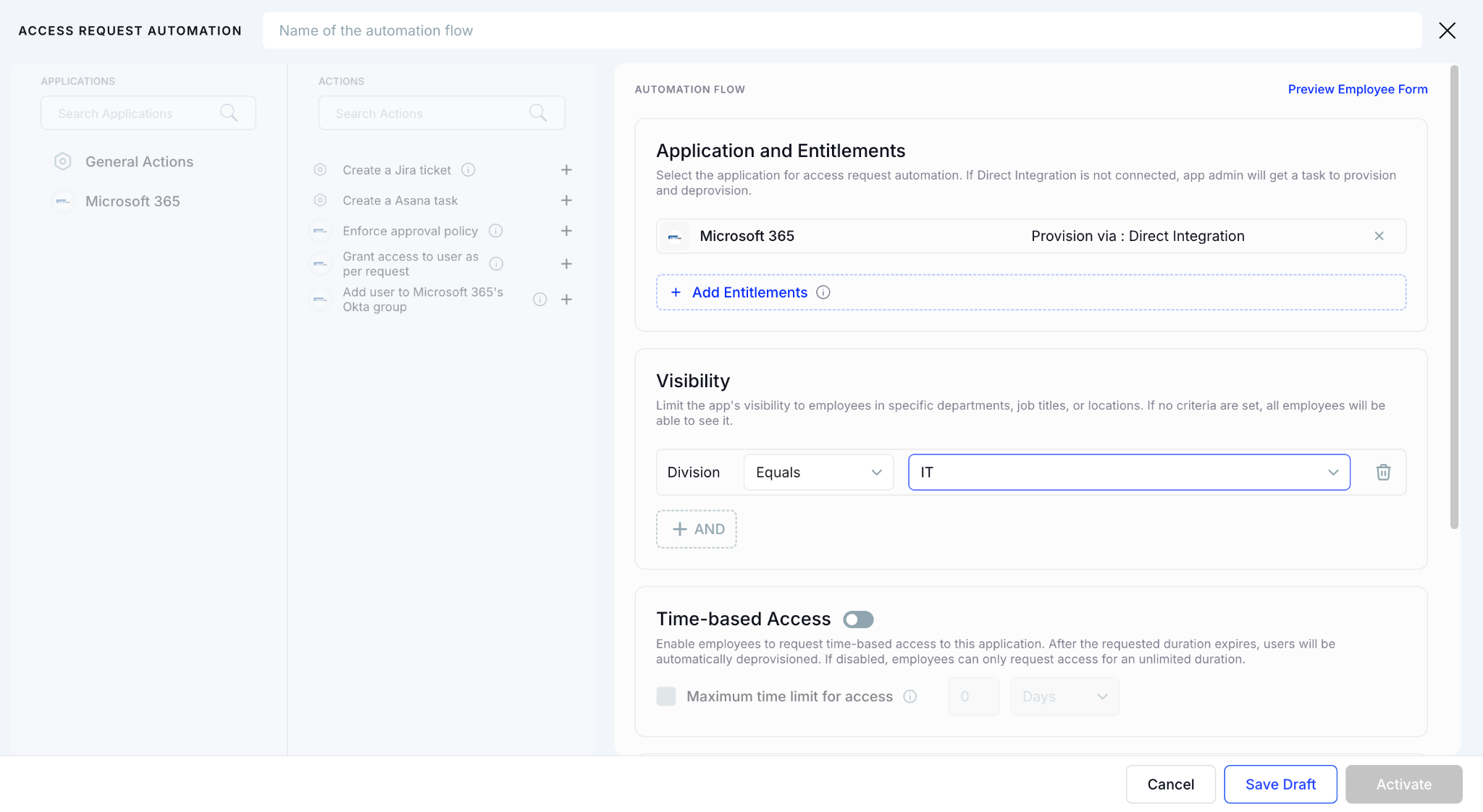This screenshot has width=1483, height=812.
Task: Expand the IT value dropdown
Action: click(1129, 473)
